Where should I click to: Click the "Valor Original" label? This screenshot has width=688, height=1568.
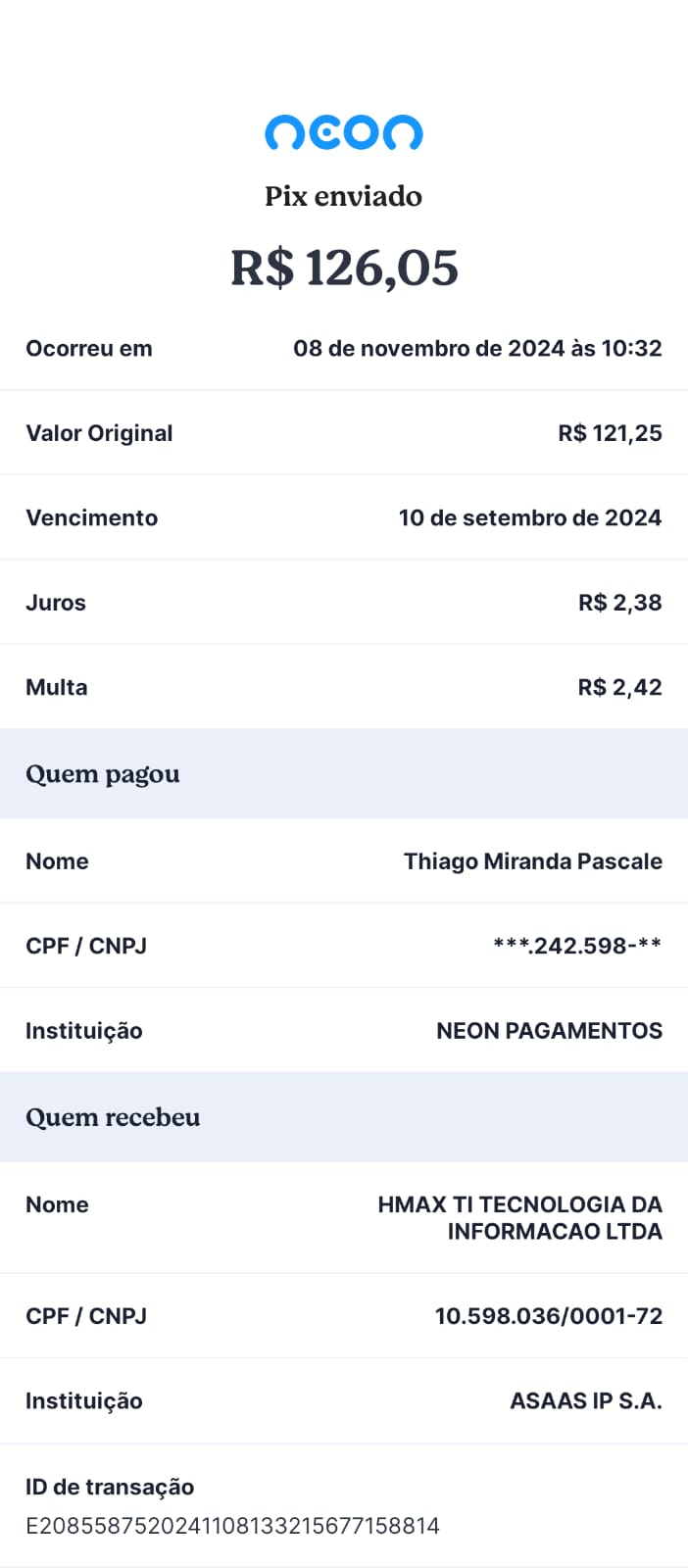(99, 433)
